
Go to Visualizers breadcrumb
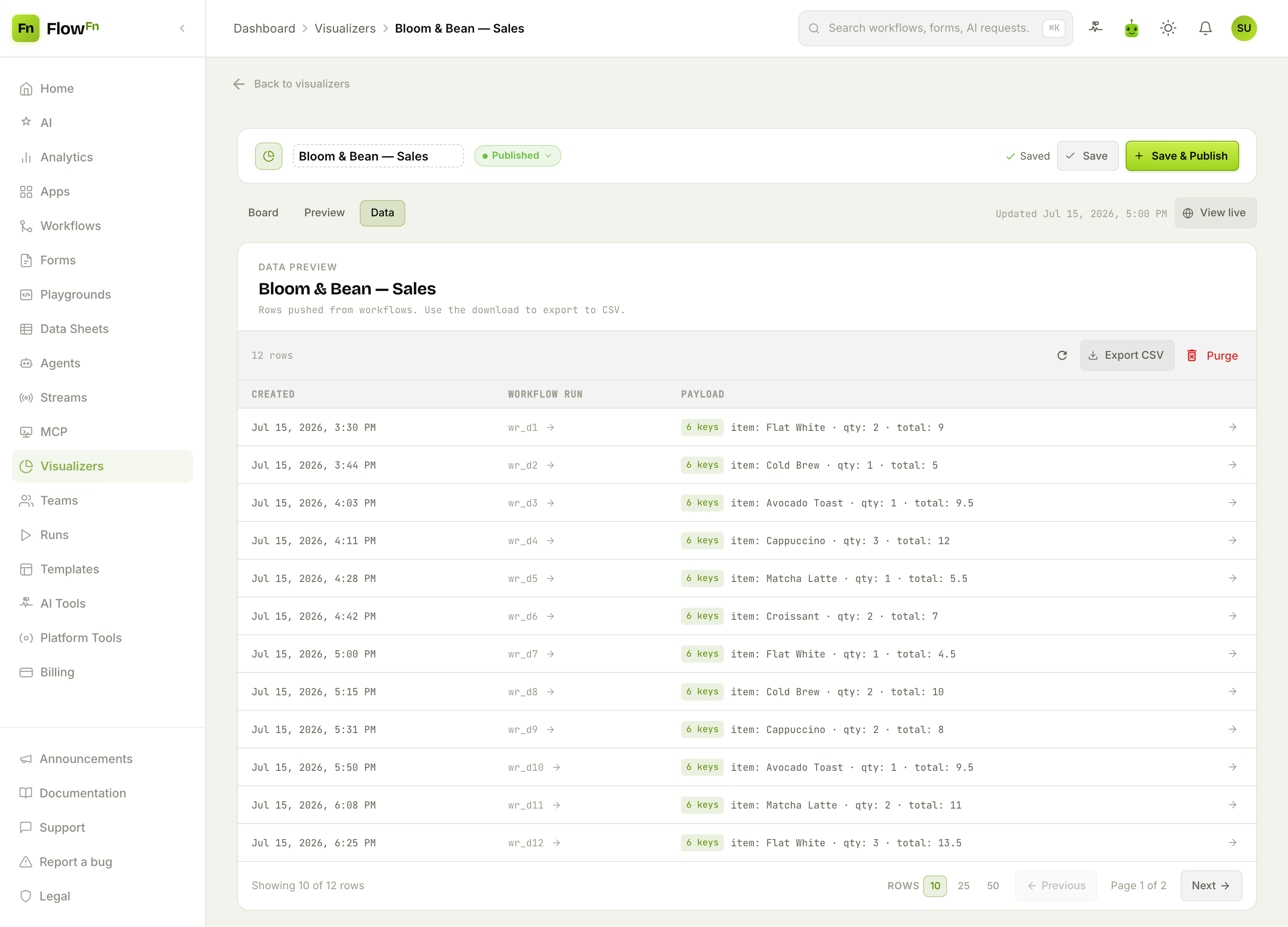(345, 28)
